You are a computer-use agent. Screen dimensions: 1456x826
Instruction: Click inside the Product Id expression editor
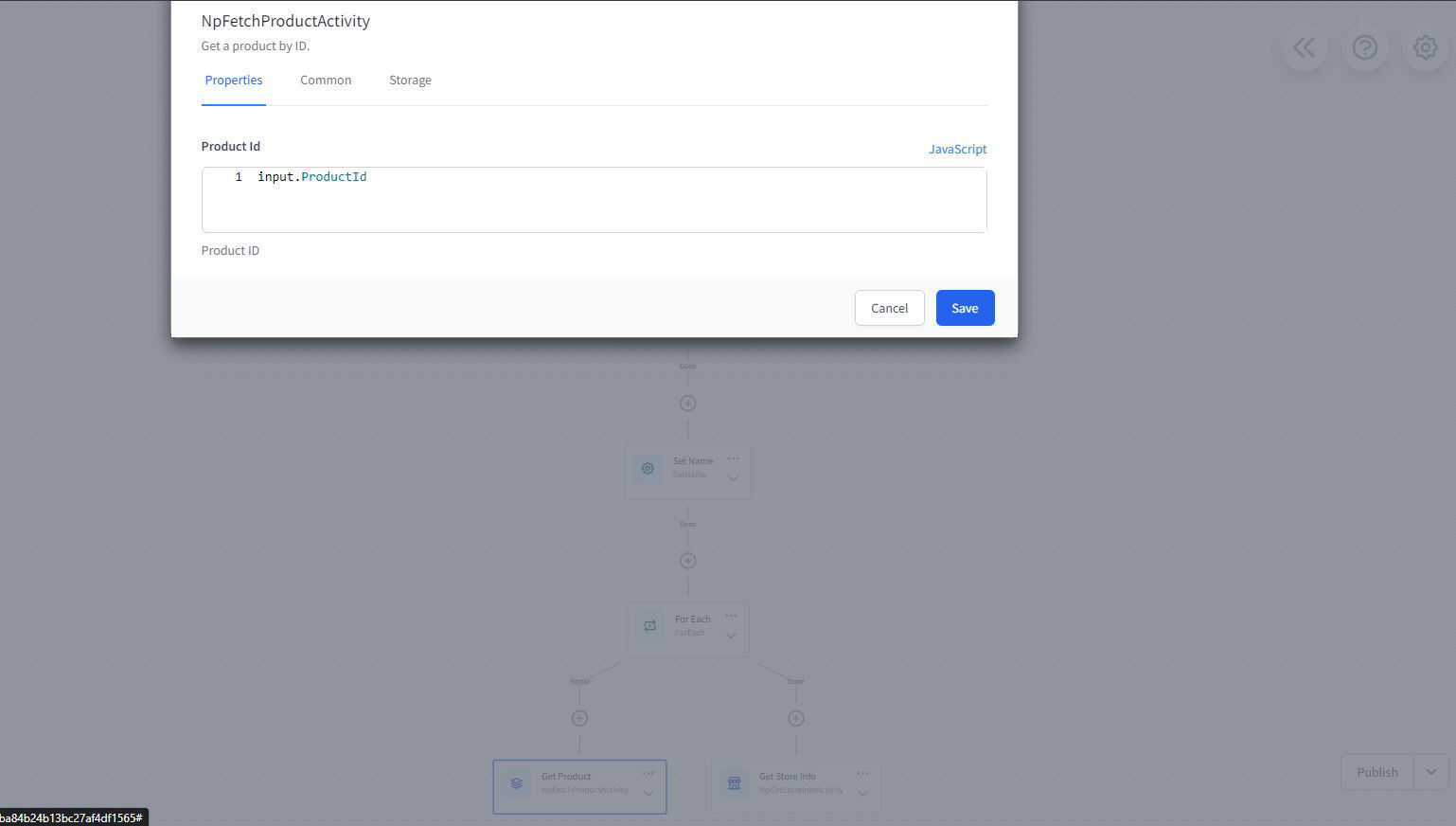594,199
